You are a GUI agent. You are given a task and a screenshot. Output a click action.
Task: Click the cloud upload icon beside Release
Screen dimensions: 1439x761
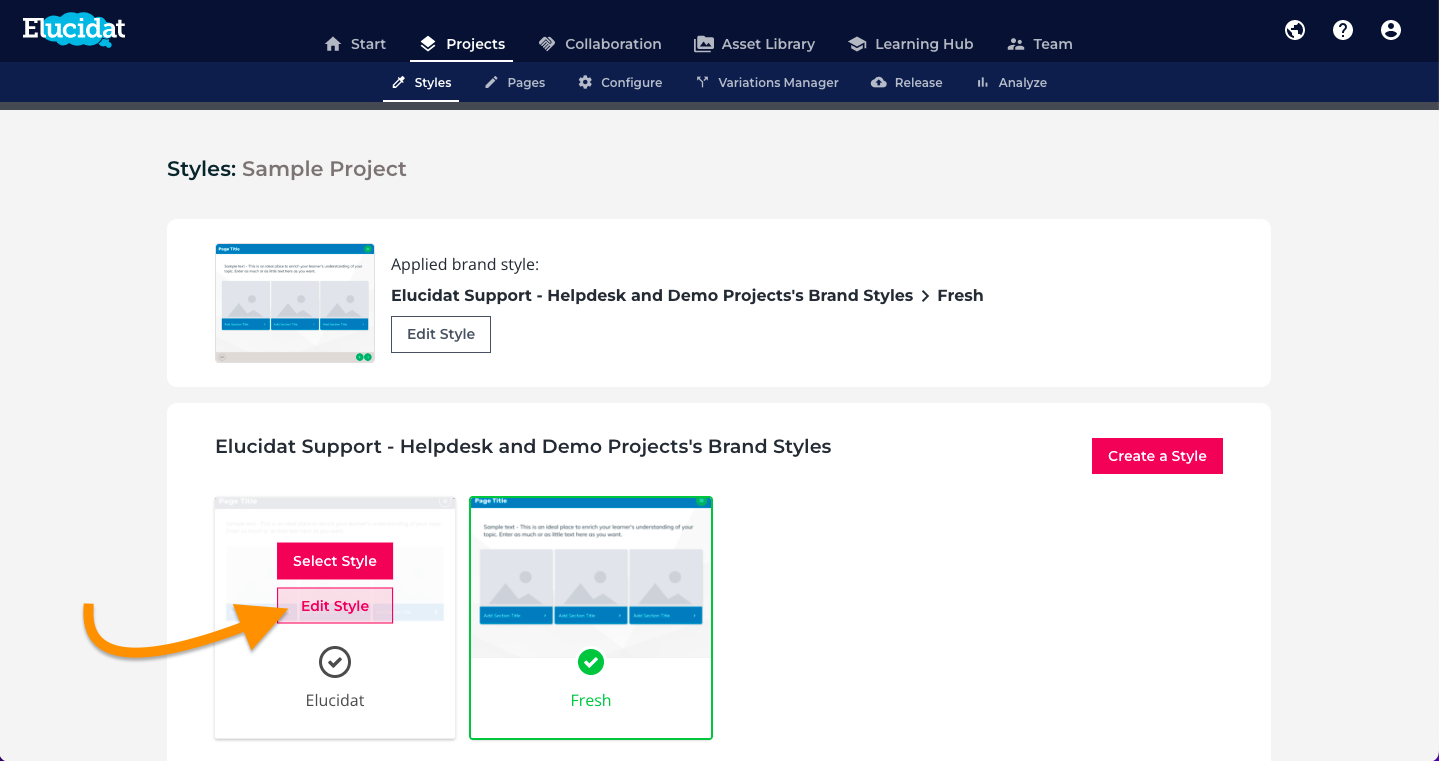(x=878, y=82)
